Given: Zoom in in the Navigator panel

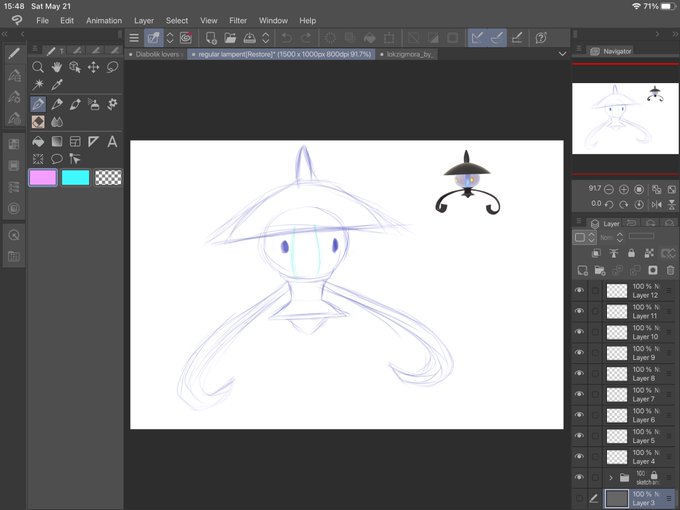Looking at the screenshot, I should 624,190.
